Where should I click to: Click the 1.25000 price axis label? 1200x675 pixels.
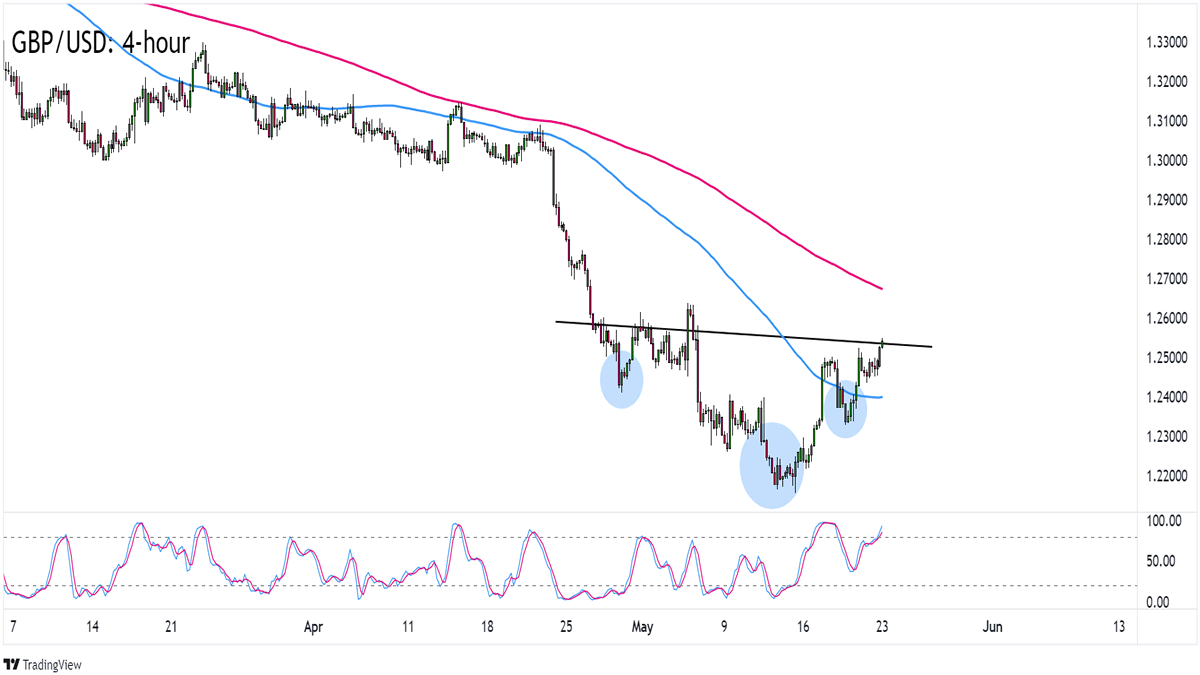click(x=1168, y=359)
